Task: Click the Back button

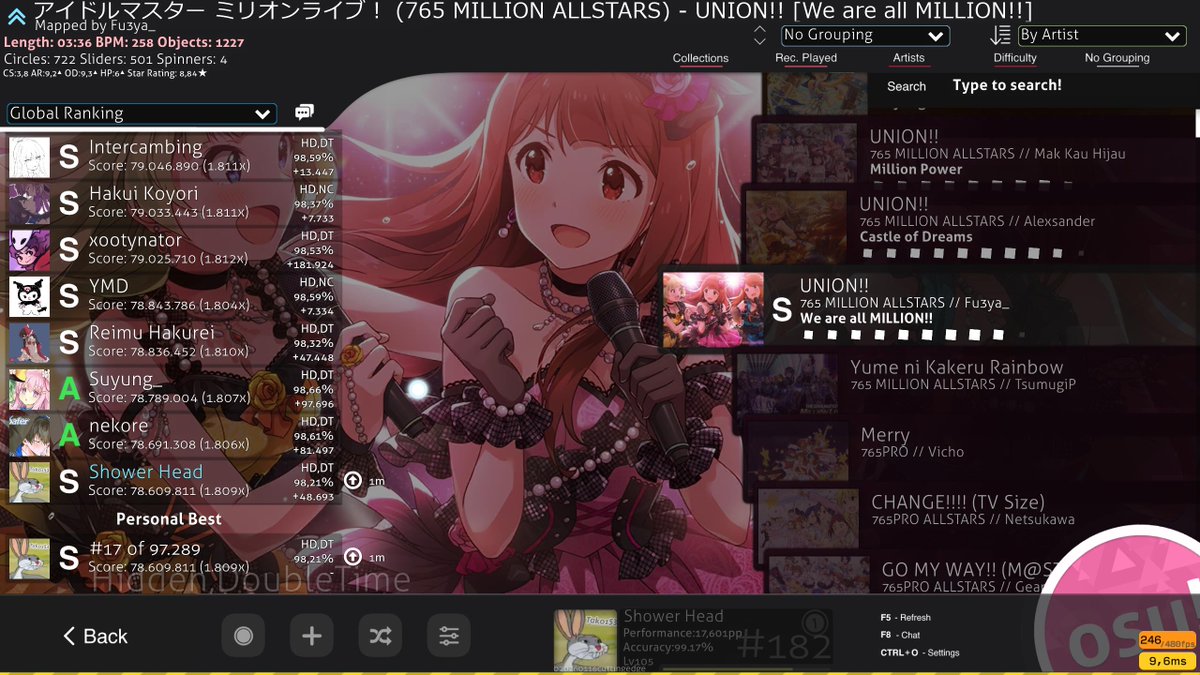Action: click(x=95, y=636)
